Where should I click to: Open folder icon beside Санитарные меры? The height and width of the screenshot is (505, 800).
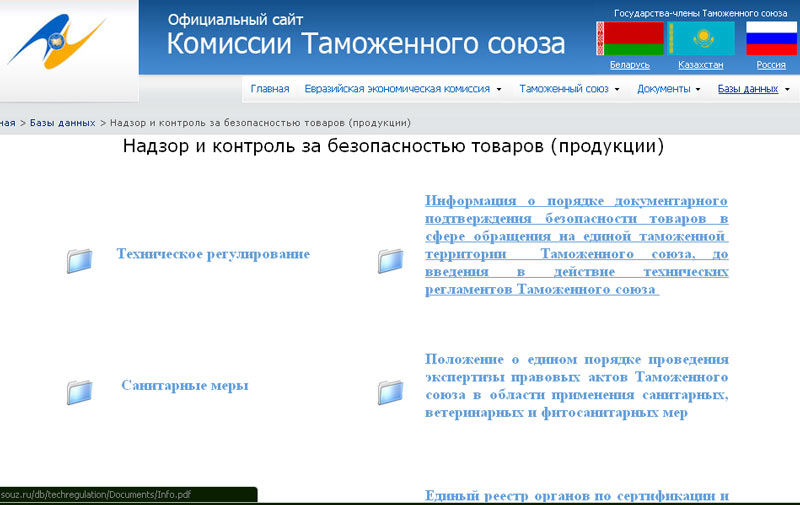[80, 392]
